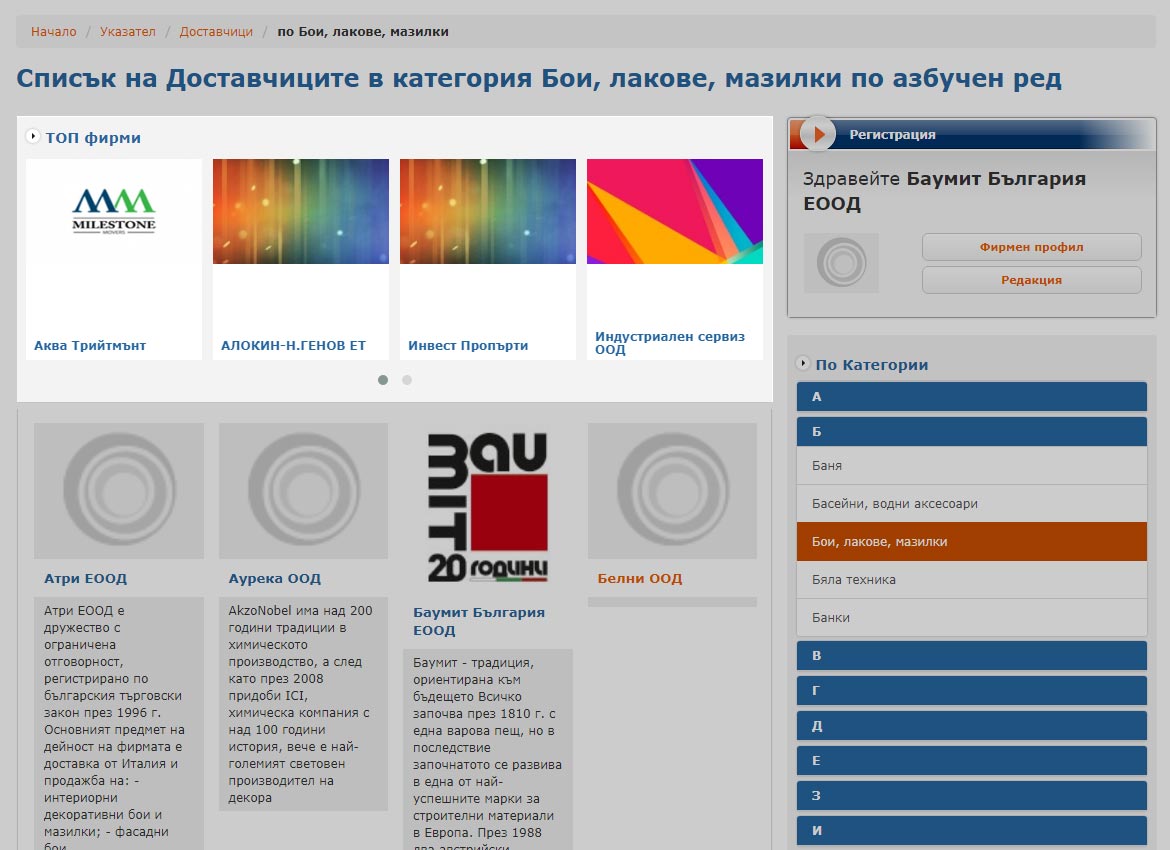
Task: Open the Указател breadcrumb link
Action: (128, 31)
